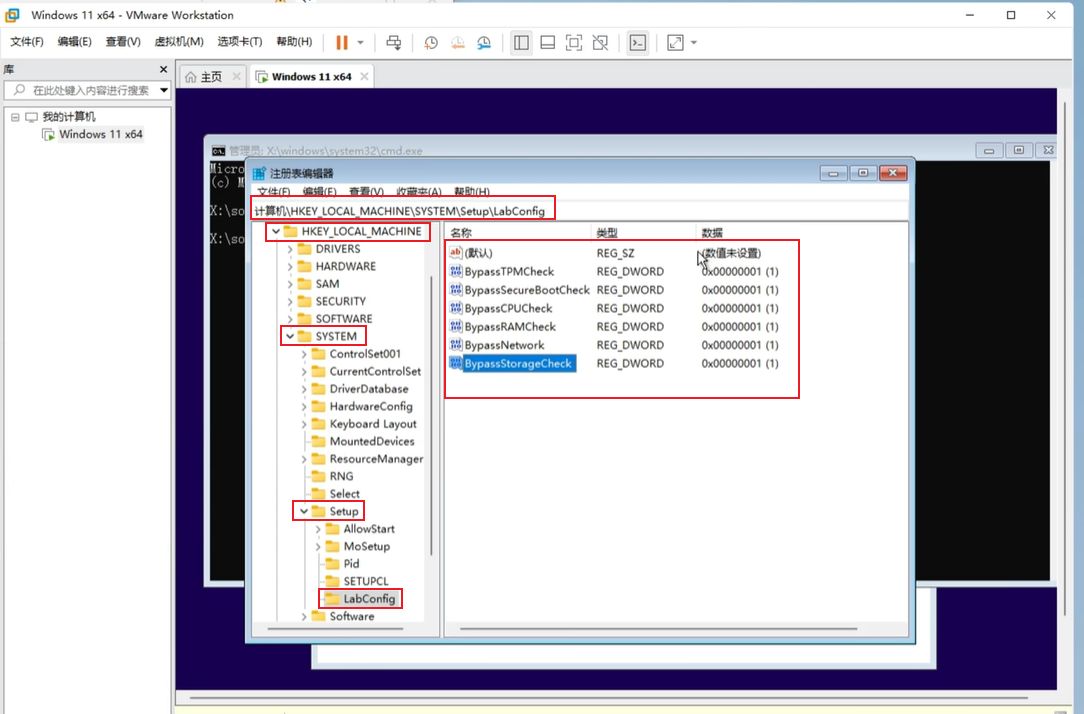The height and width of the screenshot is (714, 1084).
Task: Toggle Unity mode icon in toolbar
Action: point(600,42)
